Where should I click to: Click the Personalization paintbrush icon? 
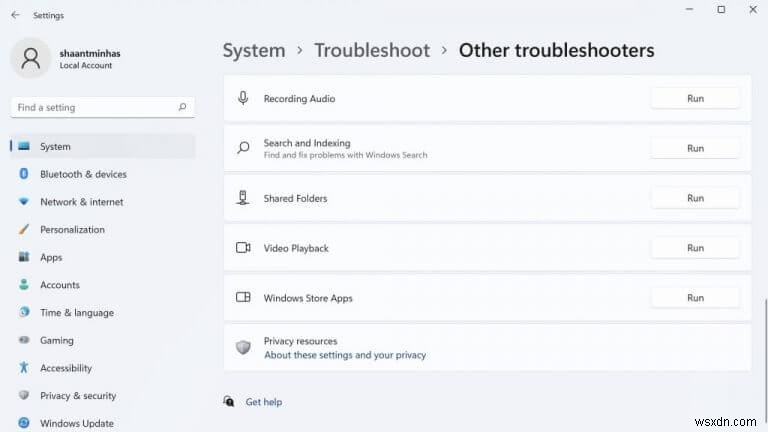tap(24, 229)
